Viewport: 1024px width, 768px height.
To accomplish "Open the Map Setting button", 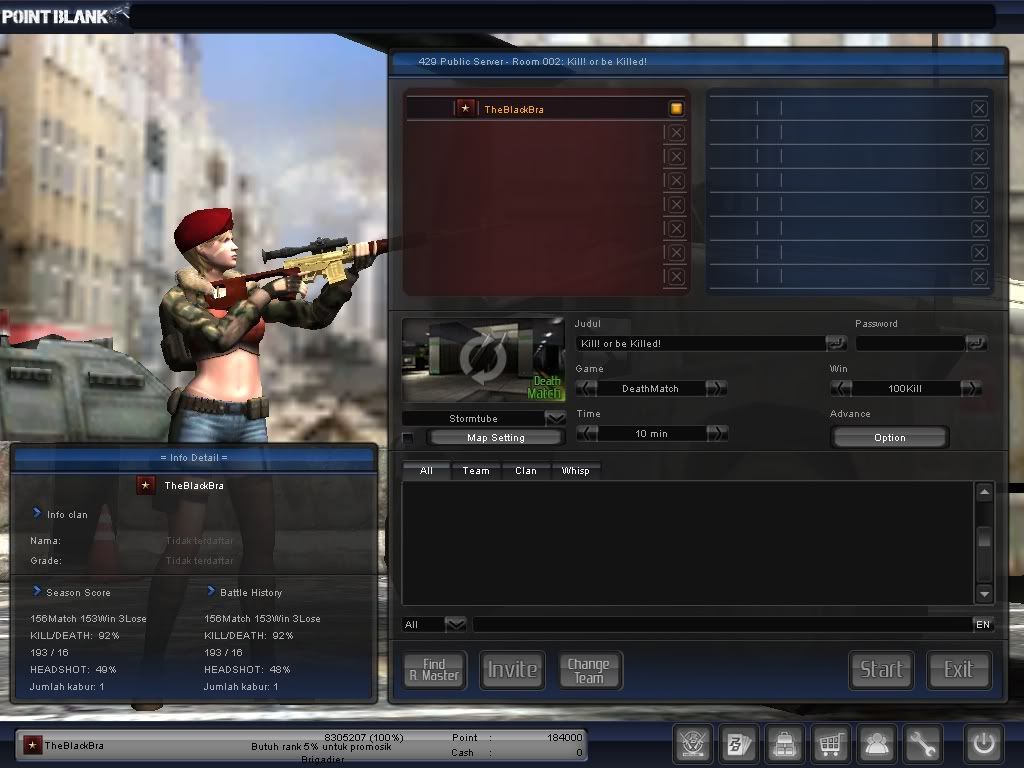I will [x=496, y=438].
